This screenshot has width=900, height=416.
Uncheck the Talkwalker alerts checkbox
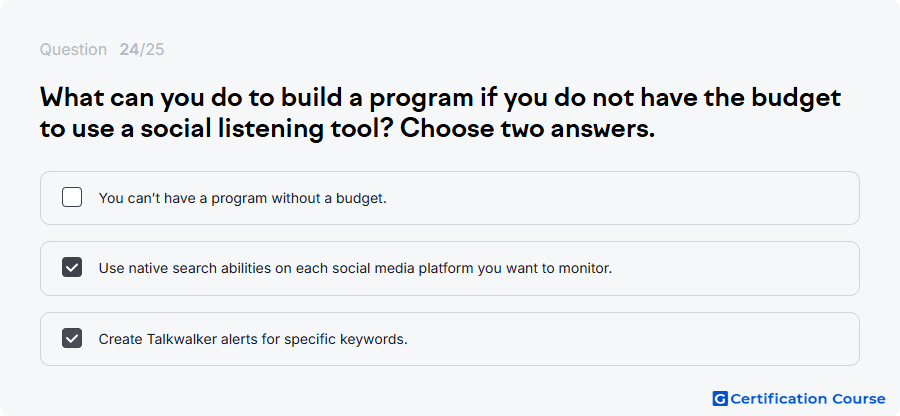[x=72, y=339]
